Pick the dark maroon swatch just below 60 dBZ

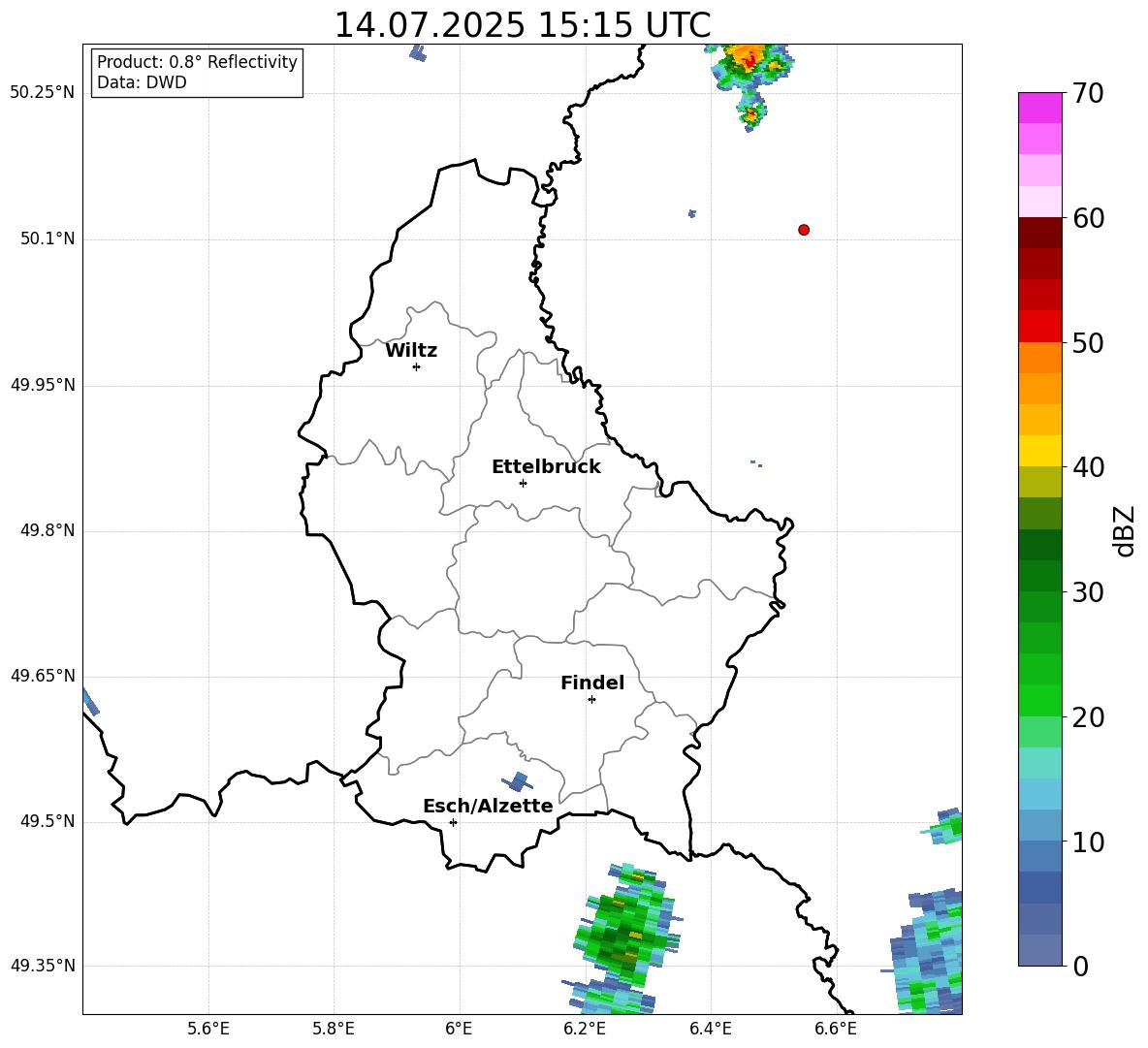pyautogui.click(x=1039, y=234)
